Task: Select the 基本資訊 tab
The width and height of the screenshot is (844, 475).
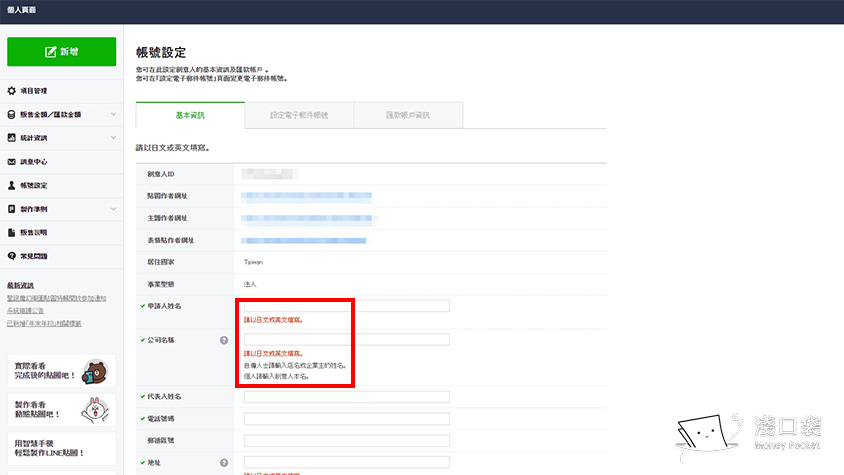Action: tap(190, 116)
